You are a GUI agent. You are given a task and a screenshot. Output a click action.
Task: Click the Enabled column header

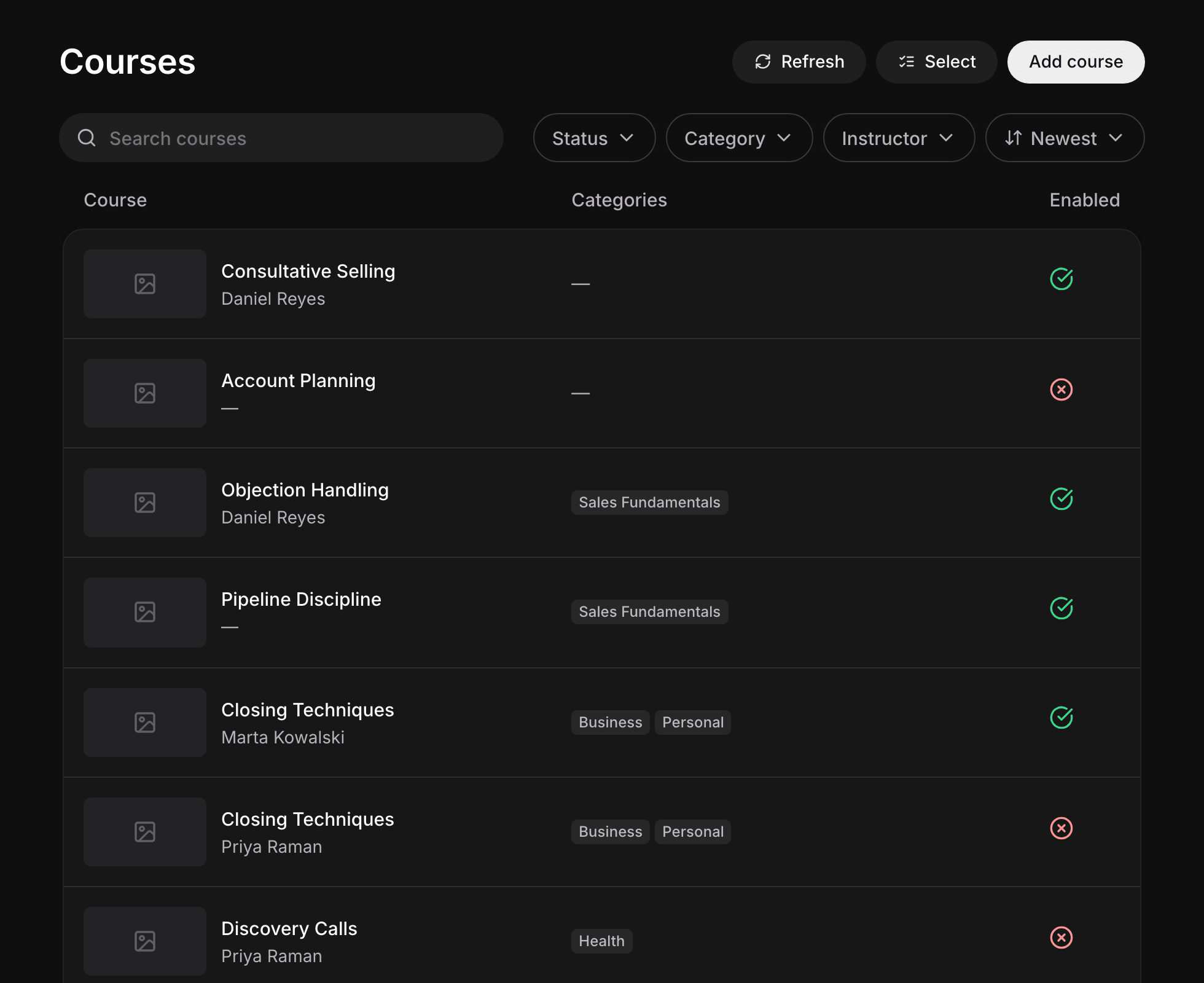tap(1085, 200)
